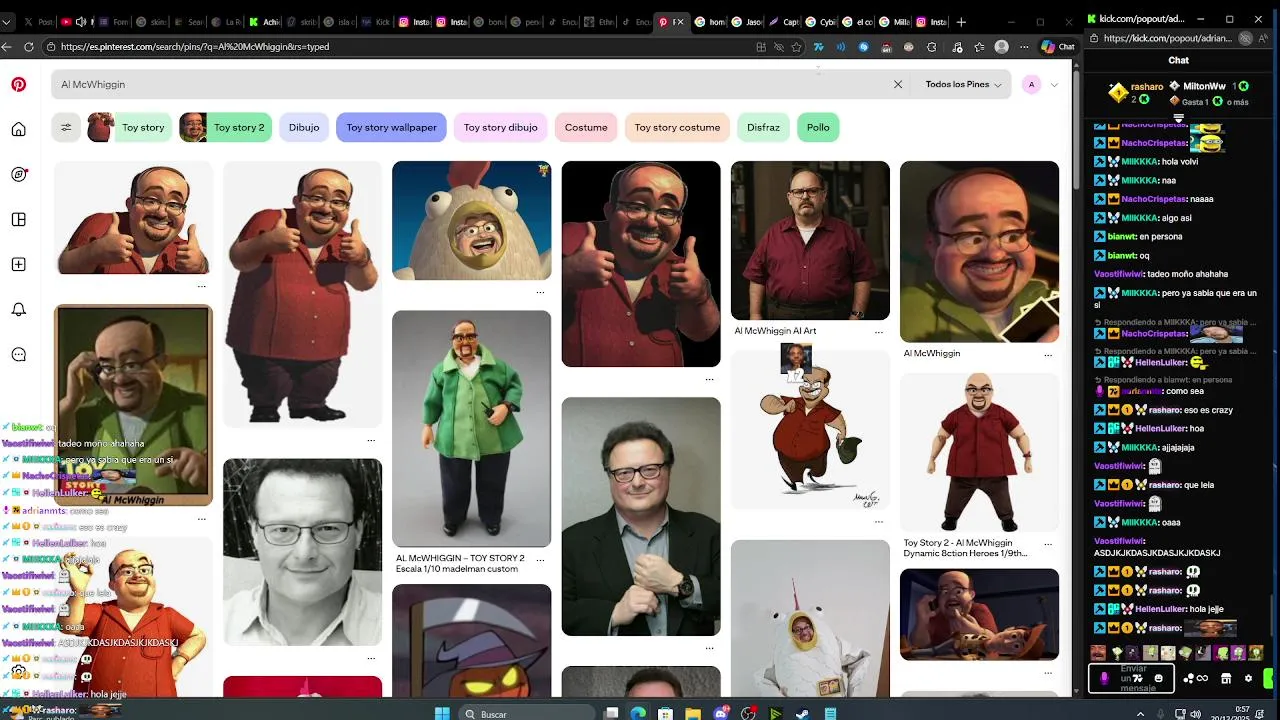
Task: Open Pinterest home feed icon
Action: pos(18,129)
